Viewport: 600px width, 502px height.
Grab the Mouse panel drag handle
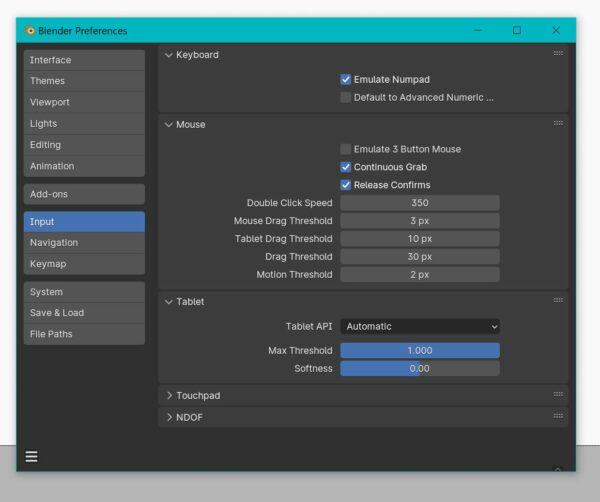coord(558,123)
